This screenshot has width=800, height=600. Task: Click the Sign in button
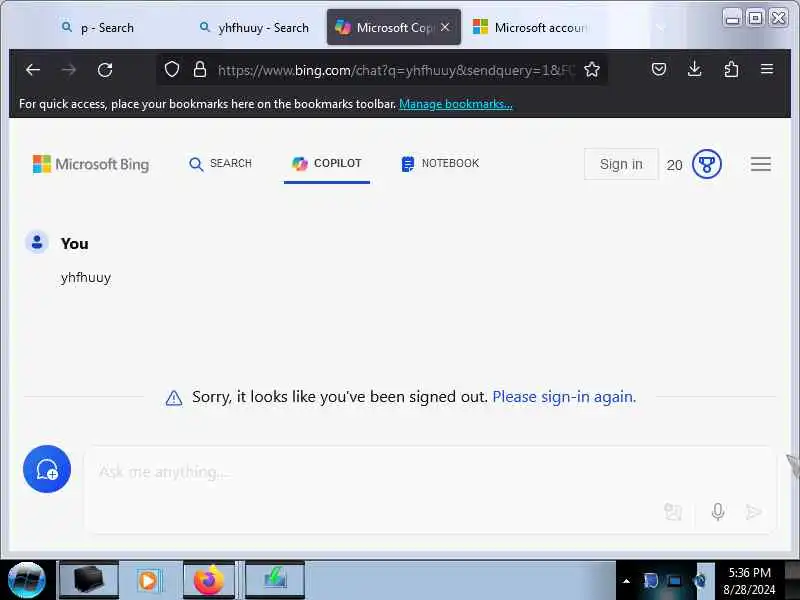tap(621, 164)
